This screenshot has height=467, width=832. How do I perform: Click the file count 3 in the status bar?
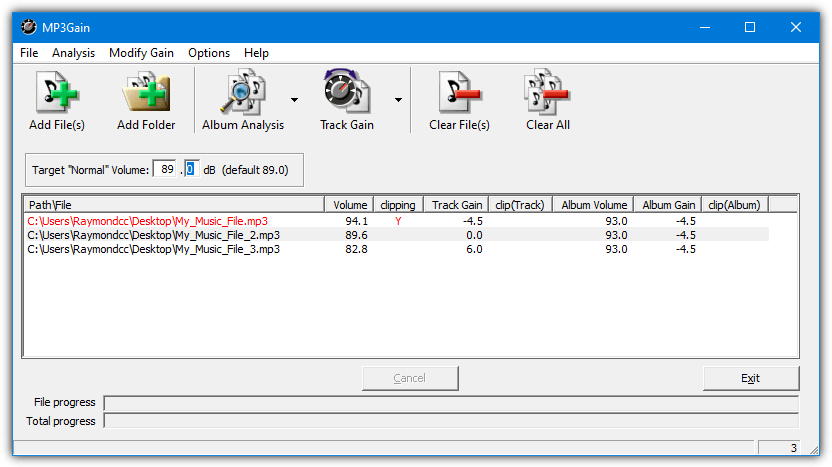click(793, 448)
